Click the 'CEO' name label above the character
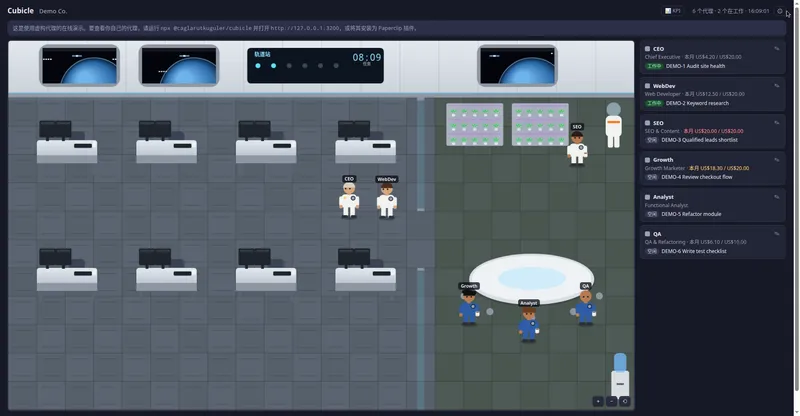The height and width of the screenshot is (416, 800). [349, 179]
